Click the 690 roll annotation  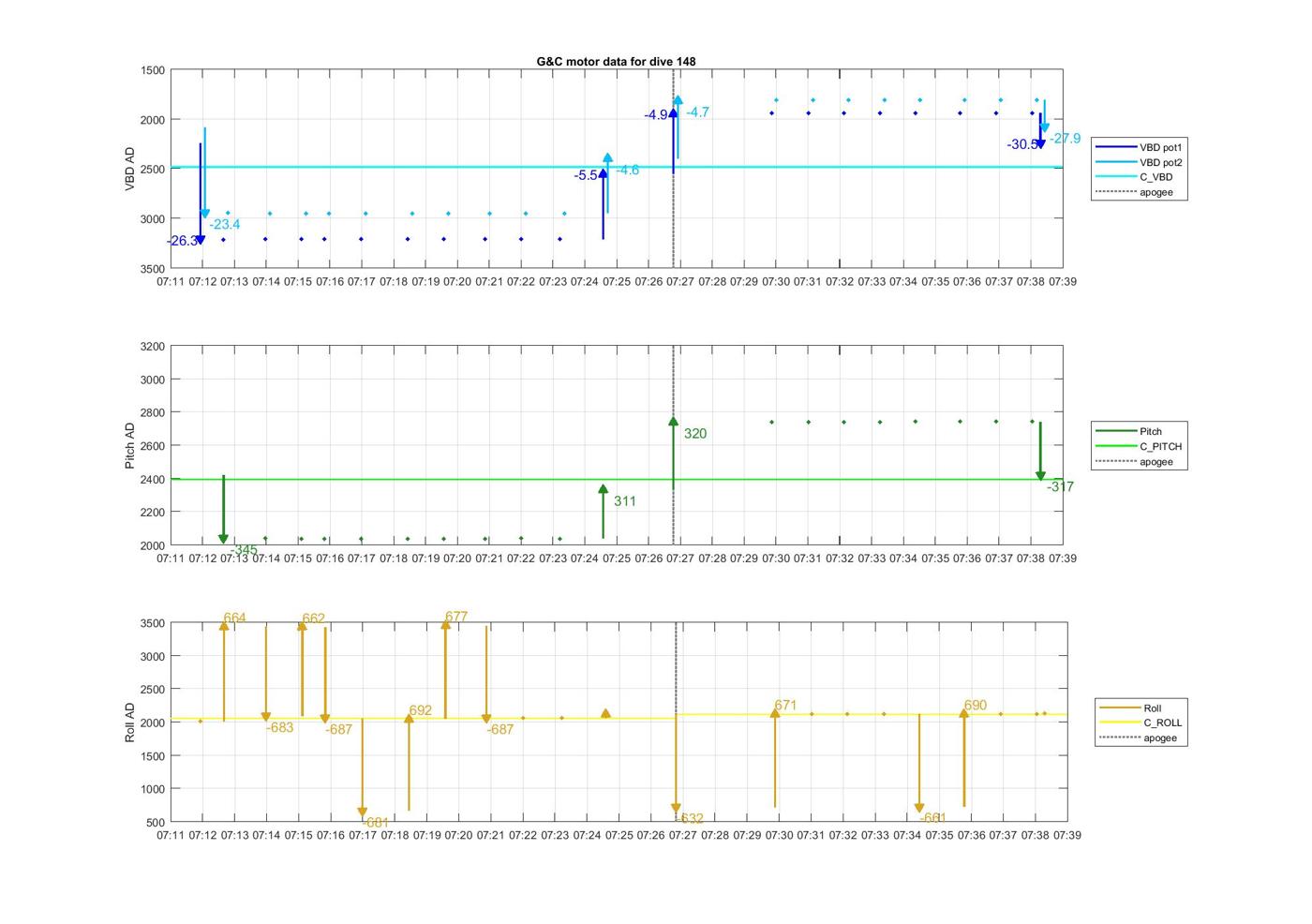(976, 705)
